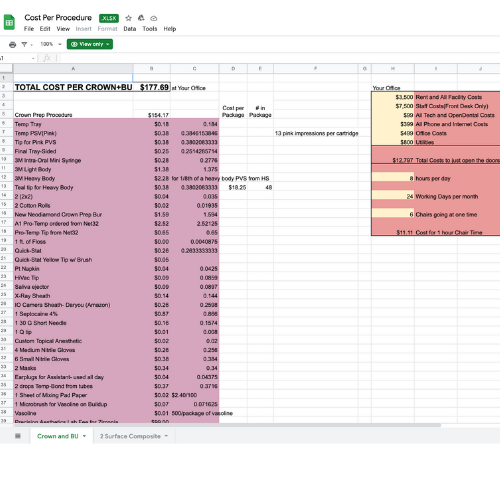Click the Google Sheets home icon
This screenshot has width=500, height=500.
[x=9, y=22]
